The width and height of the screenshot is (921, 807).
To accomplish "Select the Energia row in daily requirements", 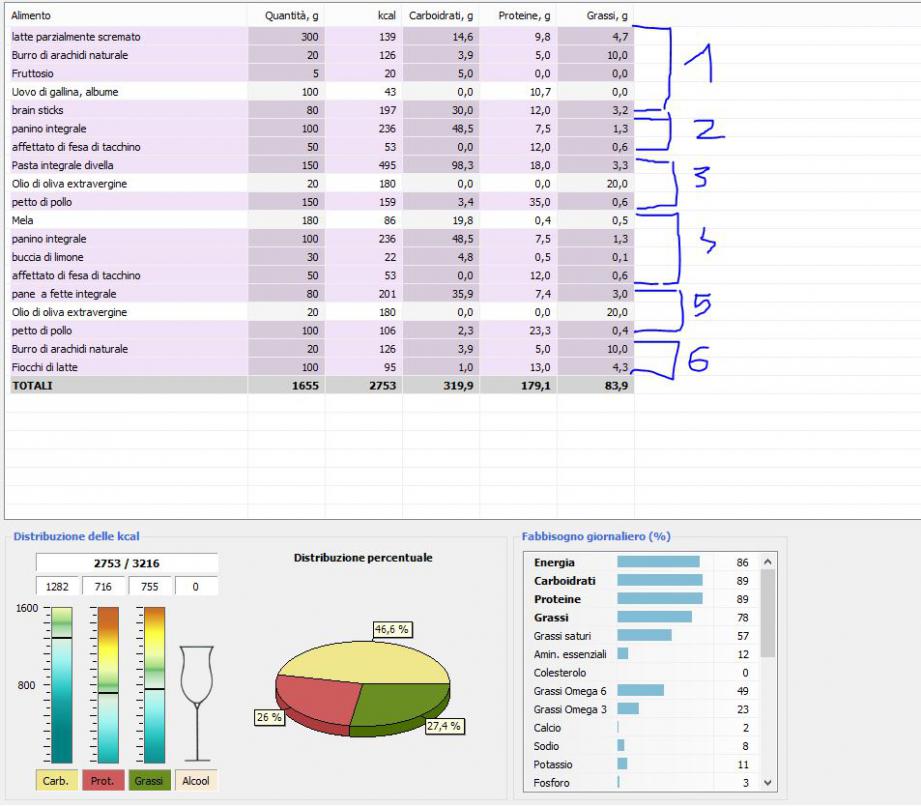I will coord(554,563).
